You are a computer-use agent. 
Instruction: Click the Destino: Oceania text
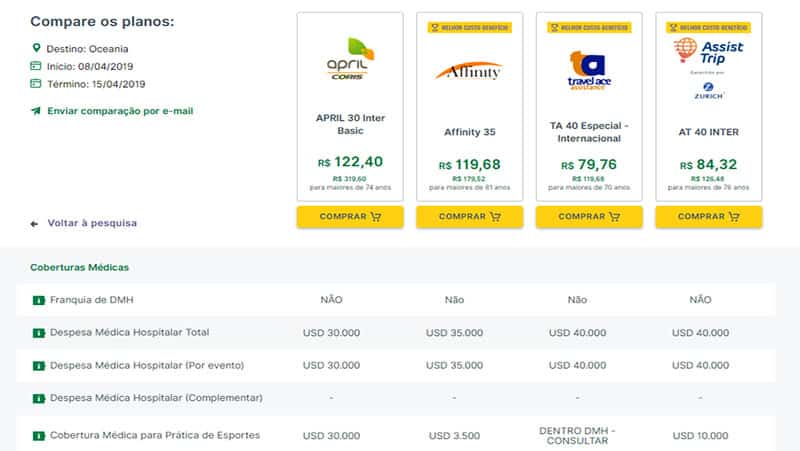pos(87,49)
